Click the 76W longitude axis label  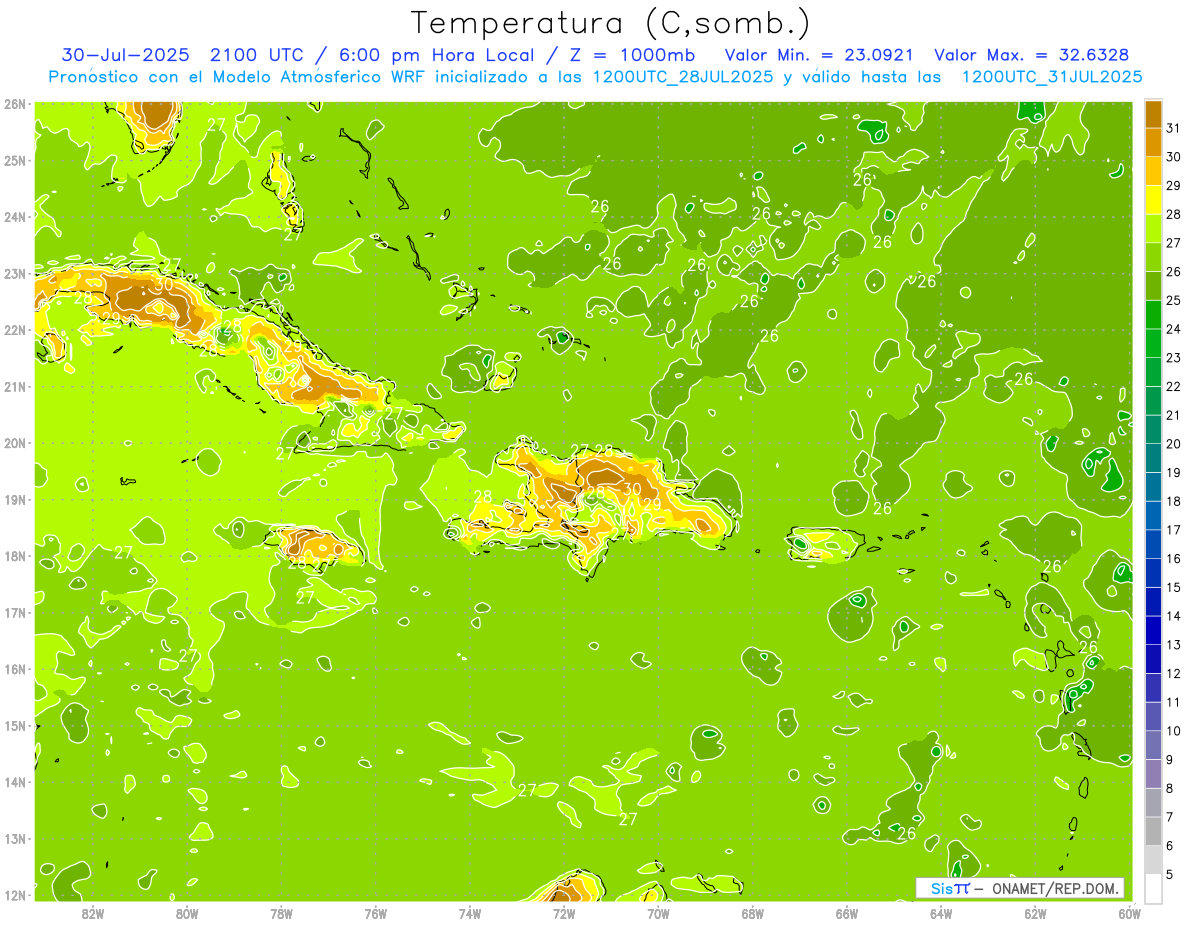(375, 913)
